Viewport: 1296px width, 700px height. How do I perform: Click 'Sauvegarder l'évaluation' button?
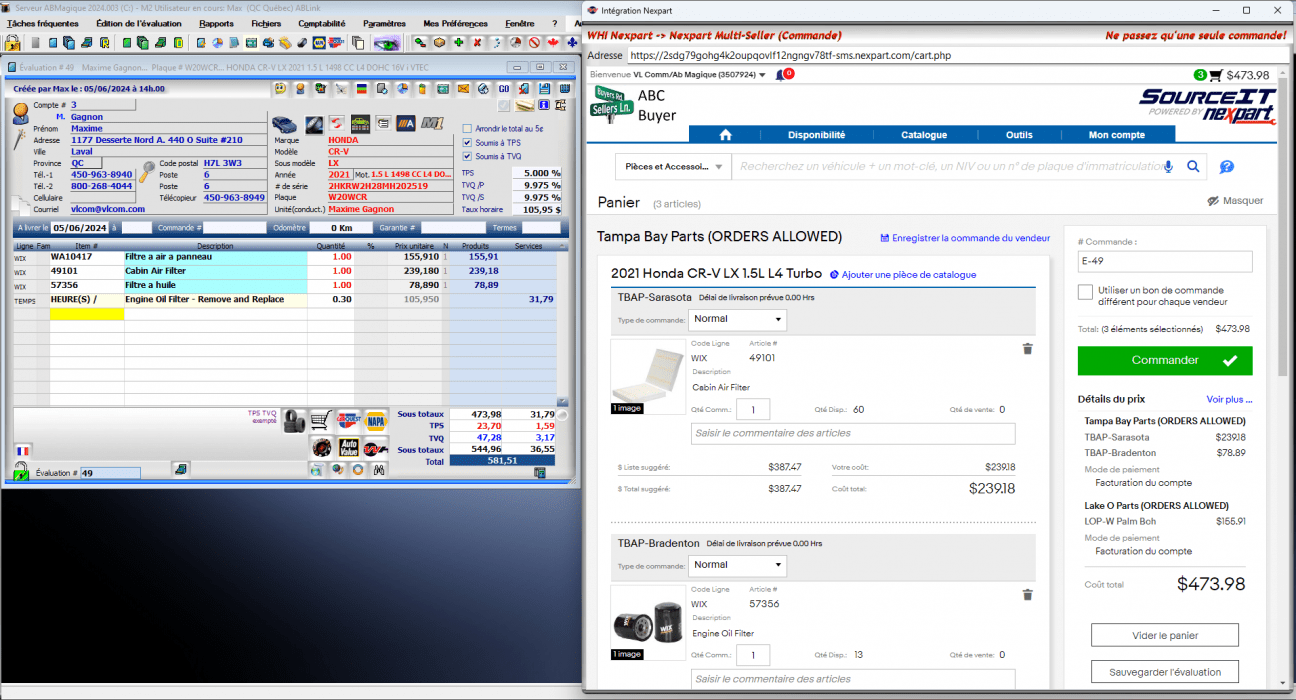[x=1165, y=671]
